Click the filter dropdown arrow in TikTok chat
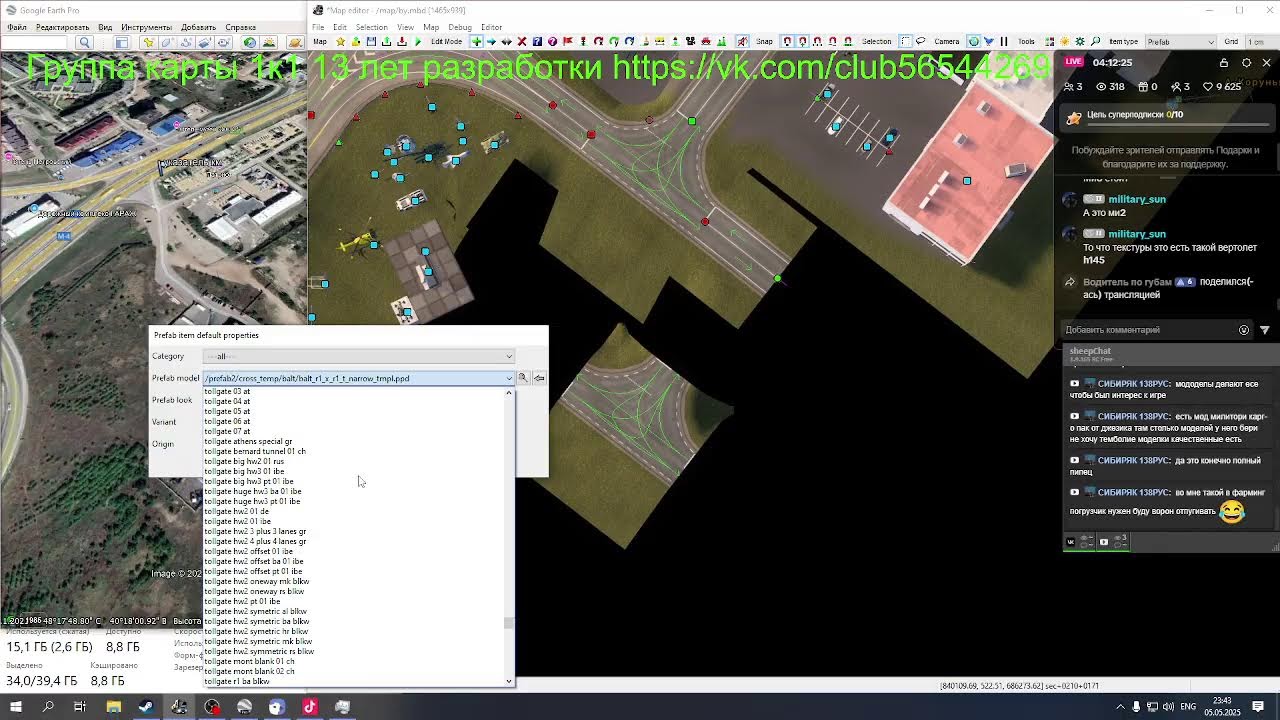The width and height of the screenshot is (1280, 720). tap(1264, 330)
